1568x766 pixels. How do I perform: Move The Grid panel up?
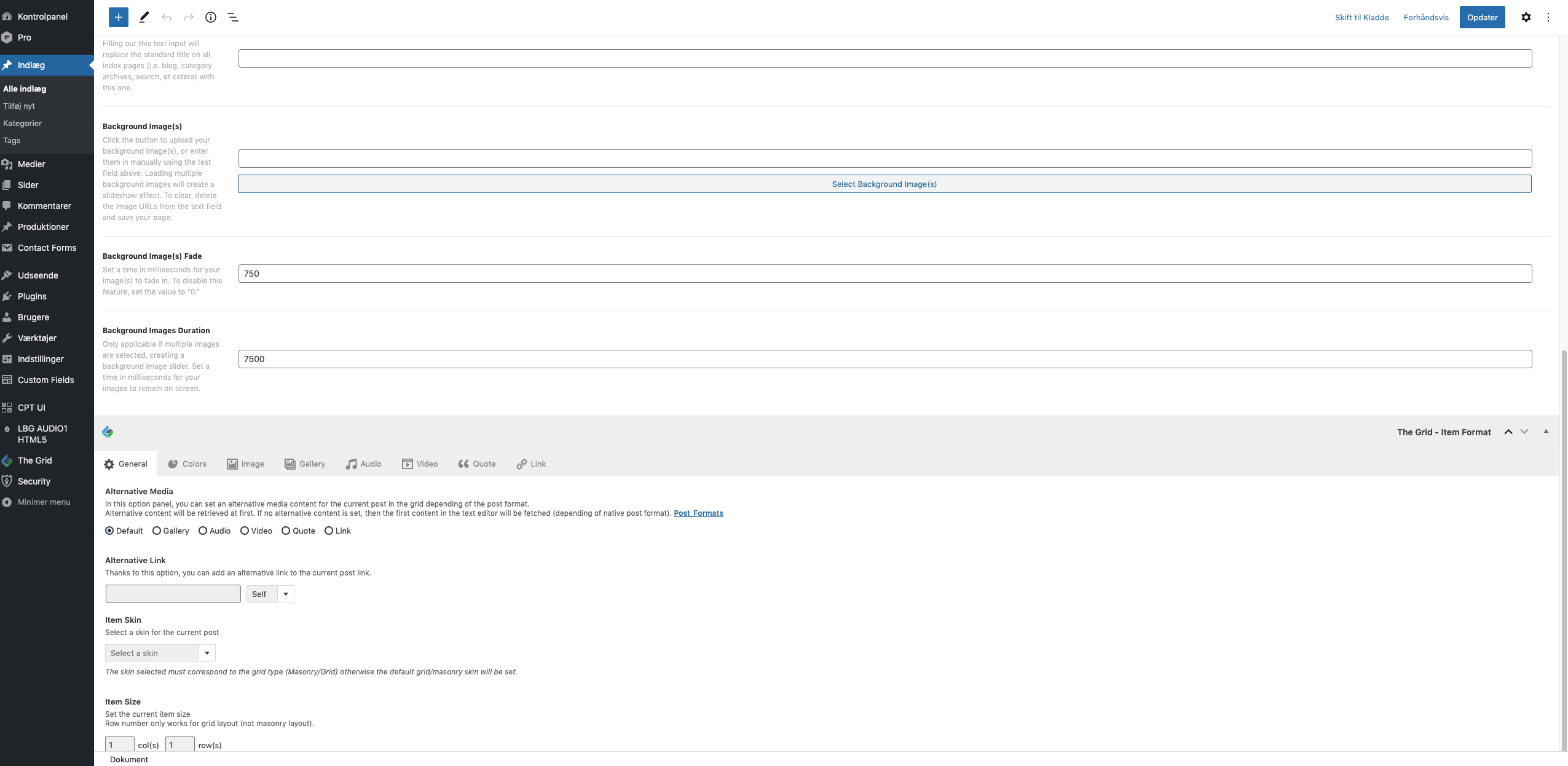tap(1508, 432)
